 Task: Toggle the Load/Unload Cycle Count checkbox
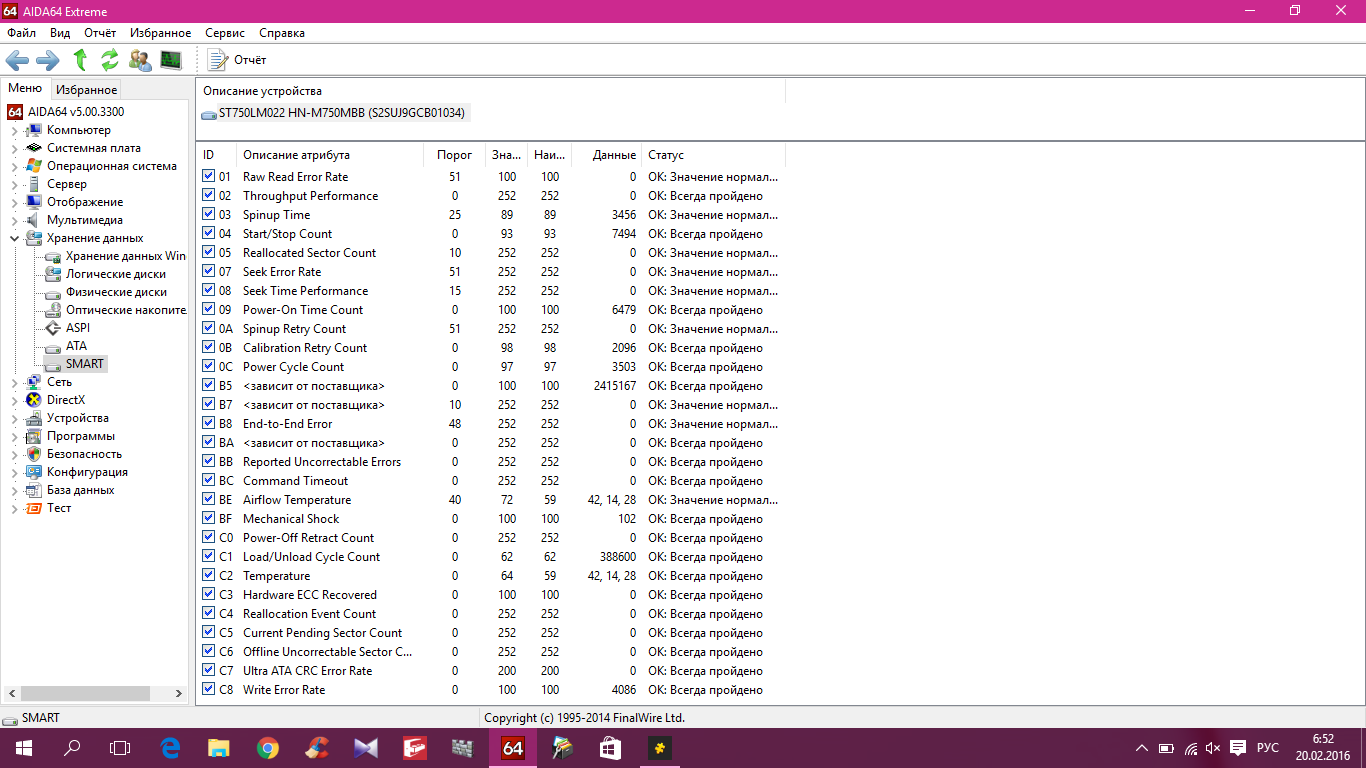click(x=208, y=557)
